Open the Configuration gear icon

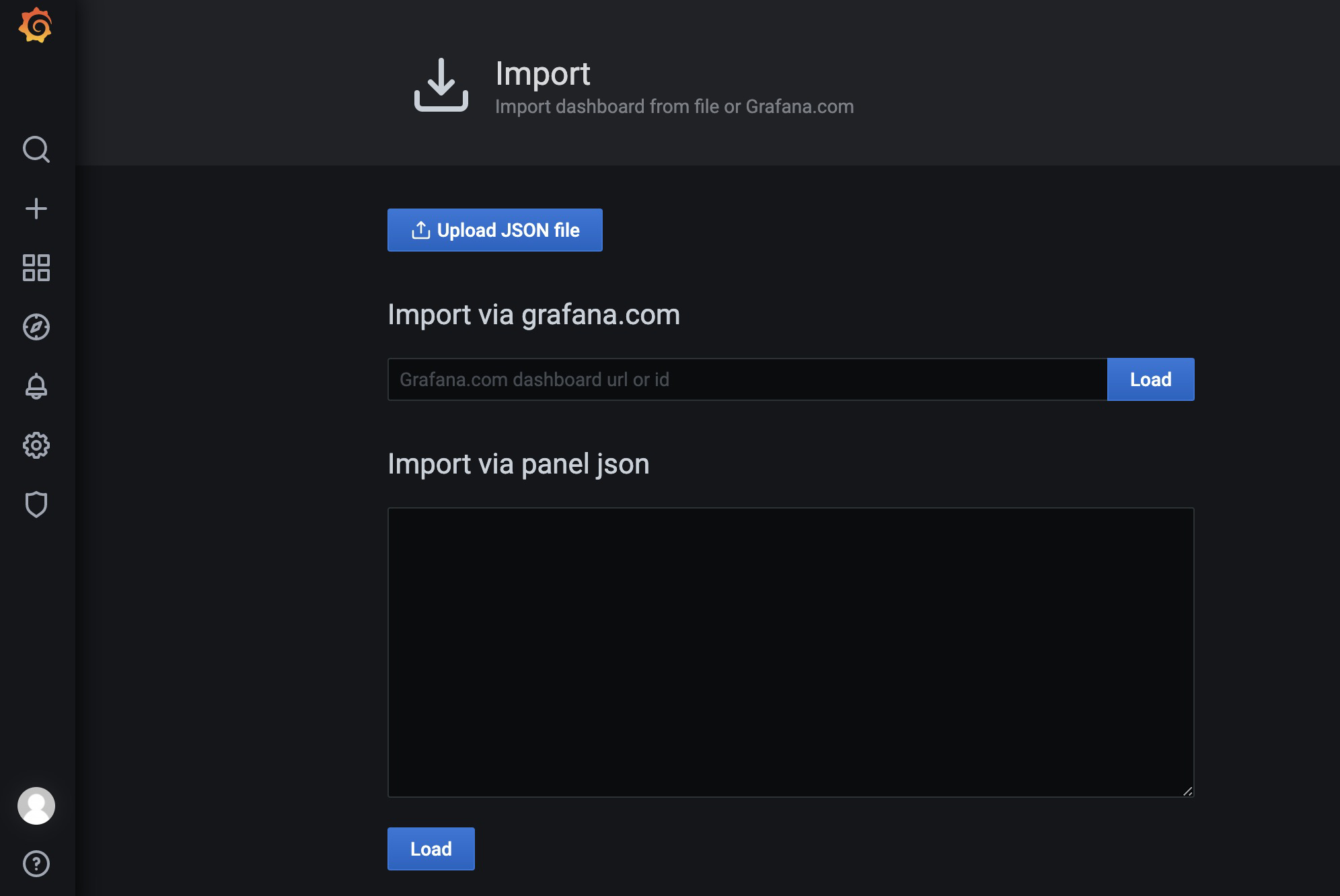point(37,445)
